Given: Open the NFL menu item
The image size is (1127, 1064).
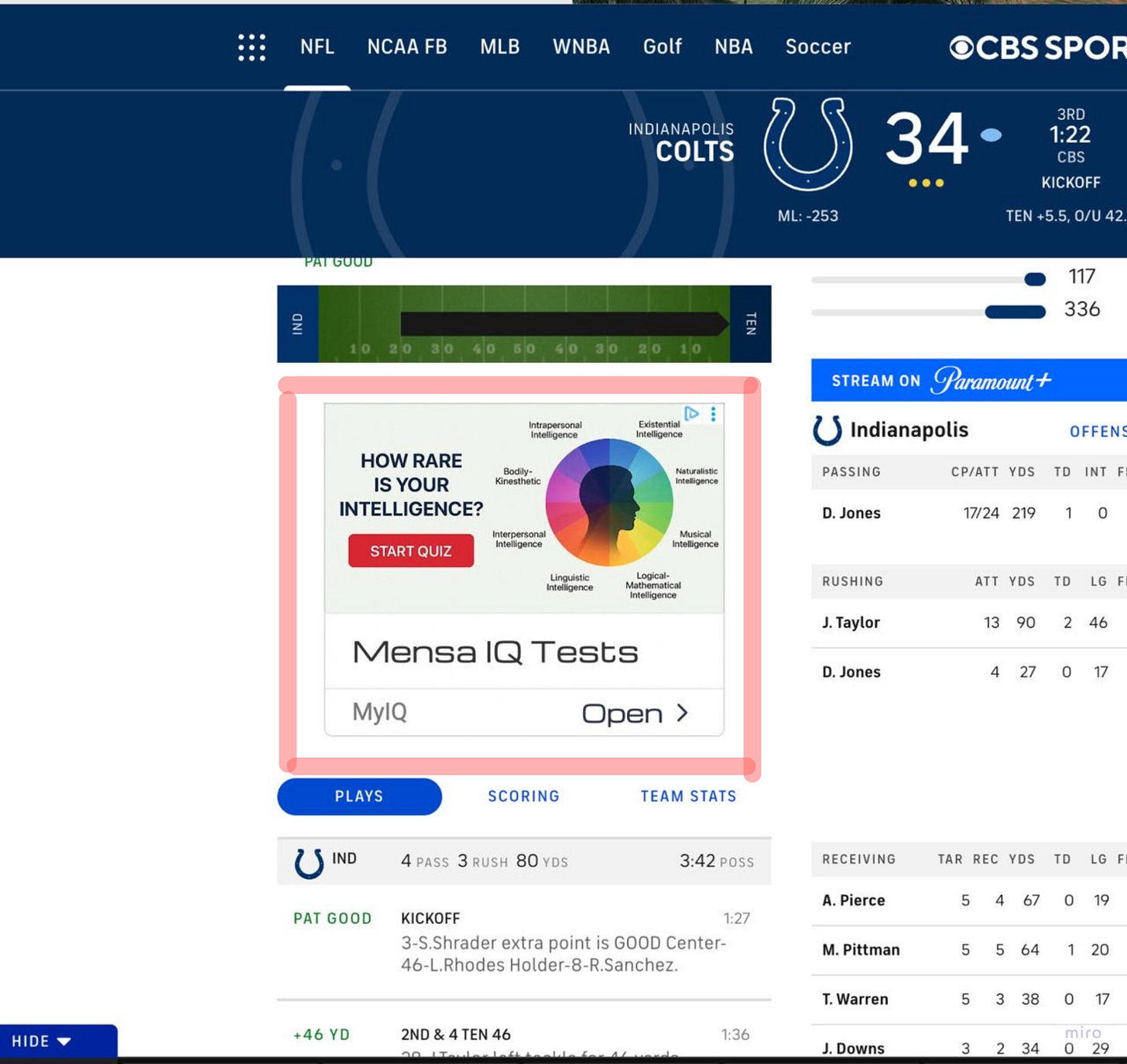Looking at the screenshot, I should pyautogui.click(x=317, y=46).
